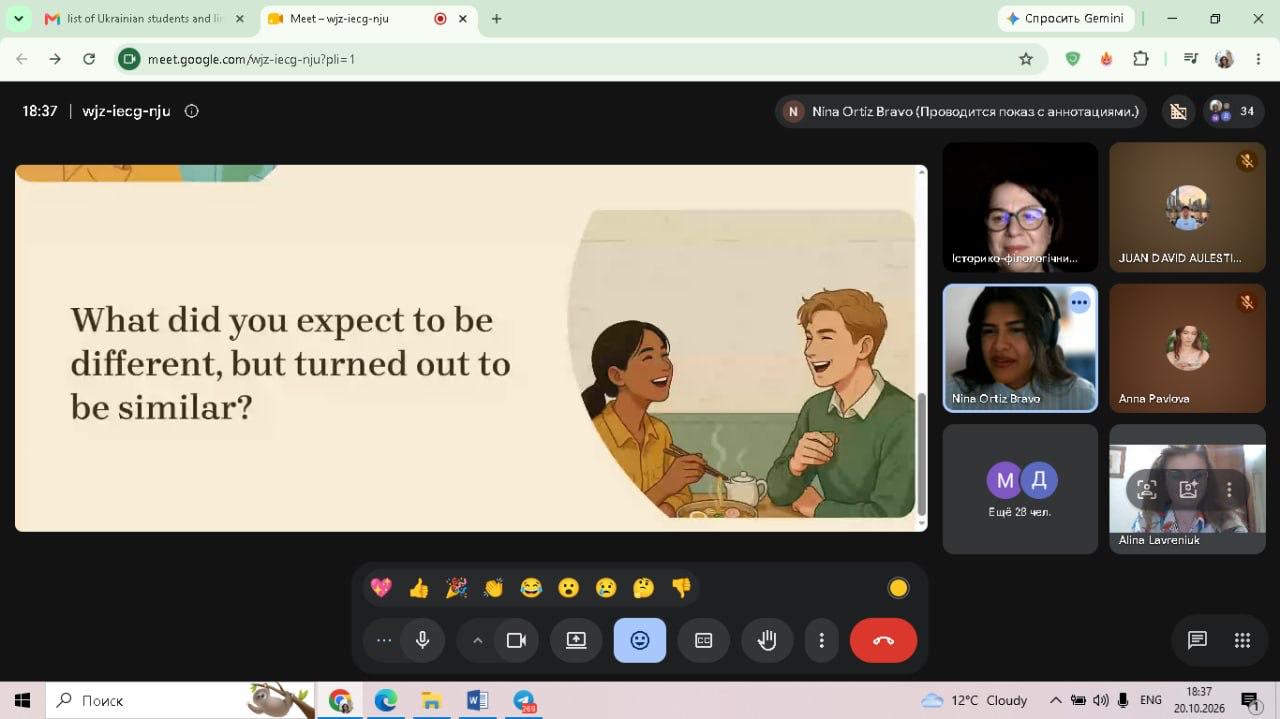
Task: Switch to the Gmail Ukrainian students tab
Action: coord(144,19)
